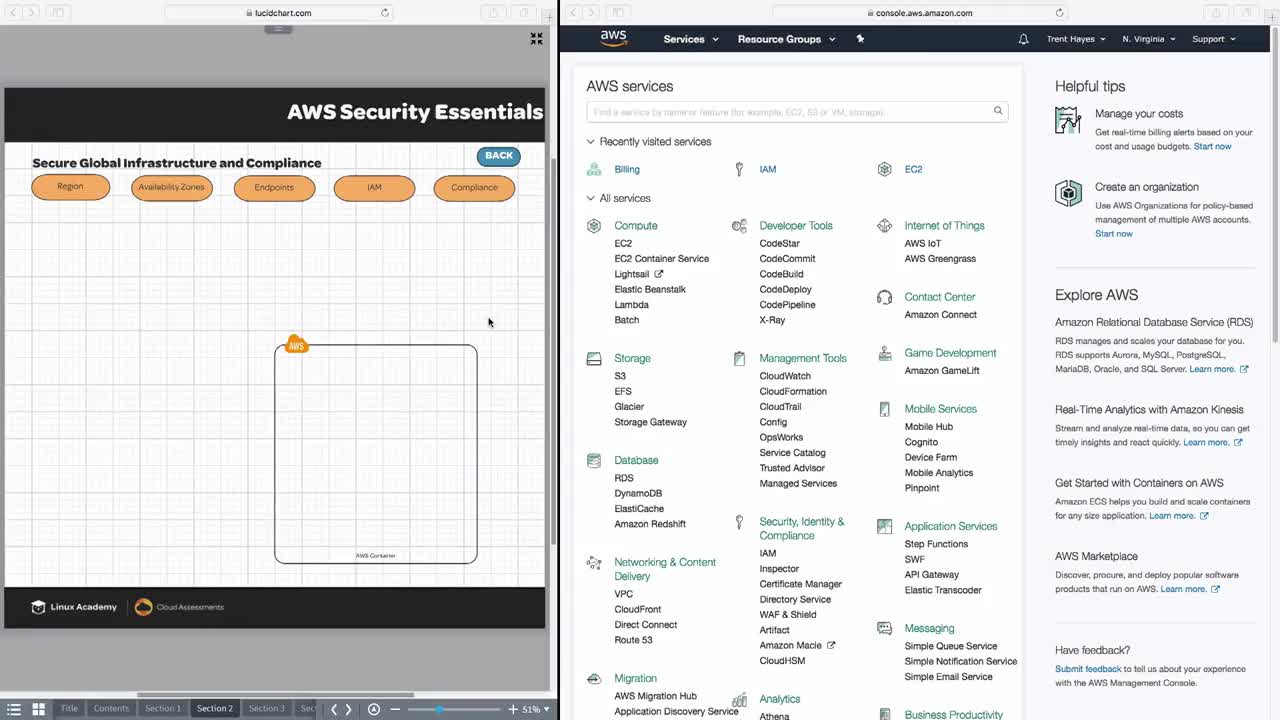This screenshot has width=1280, height=720.
Task: Click the Create an organization icon
Action: [1068, 193]
